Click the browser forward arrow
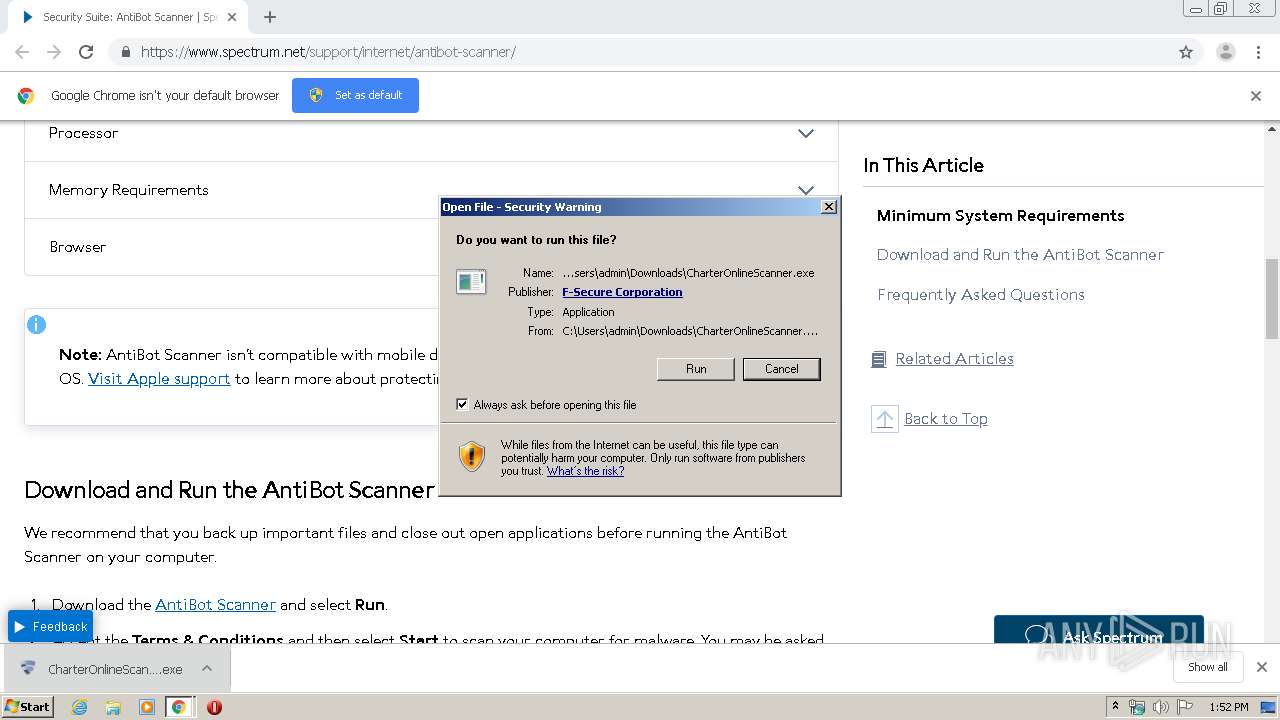 pos(54,52)
